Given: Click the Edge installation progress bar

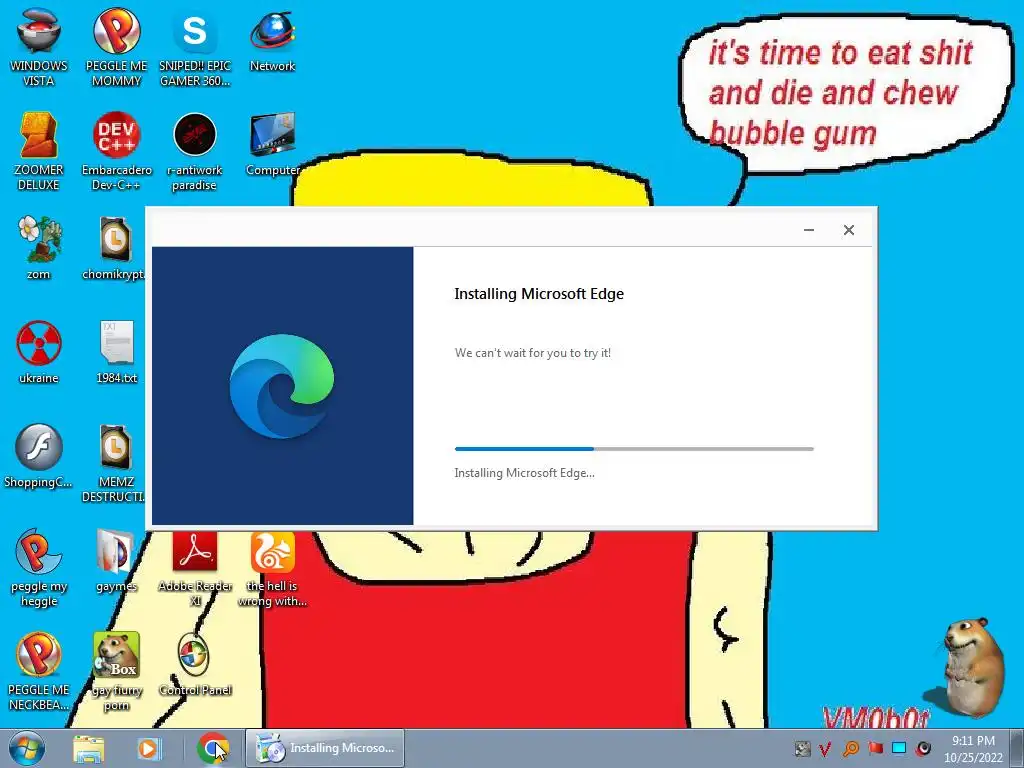Looking at the screenshot, I should [x=634, y=449].
